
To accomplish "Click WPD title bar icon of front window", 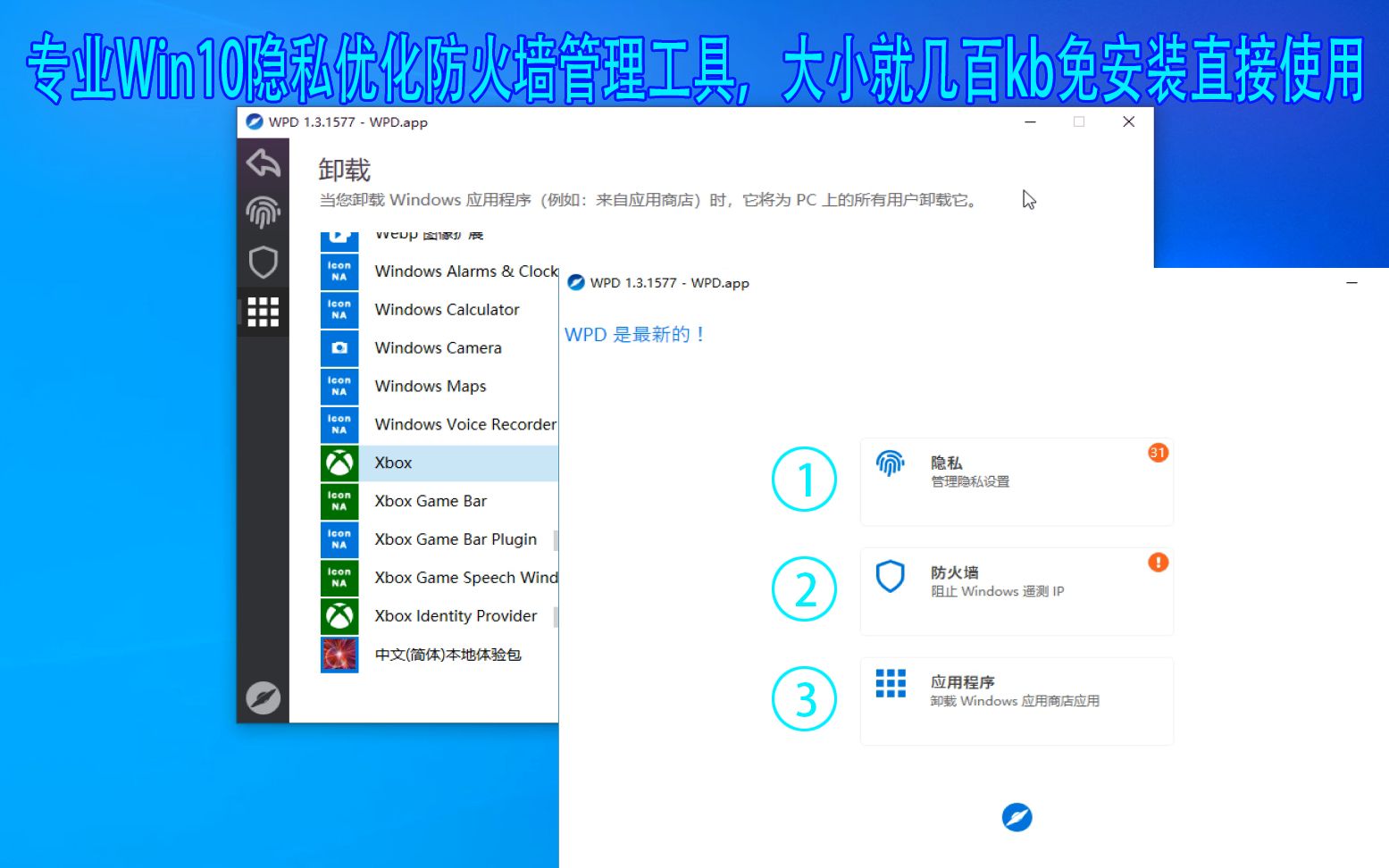I will click(576, 283).
